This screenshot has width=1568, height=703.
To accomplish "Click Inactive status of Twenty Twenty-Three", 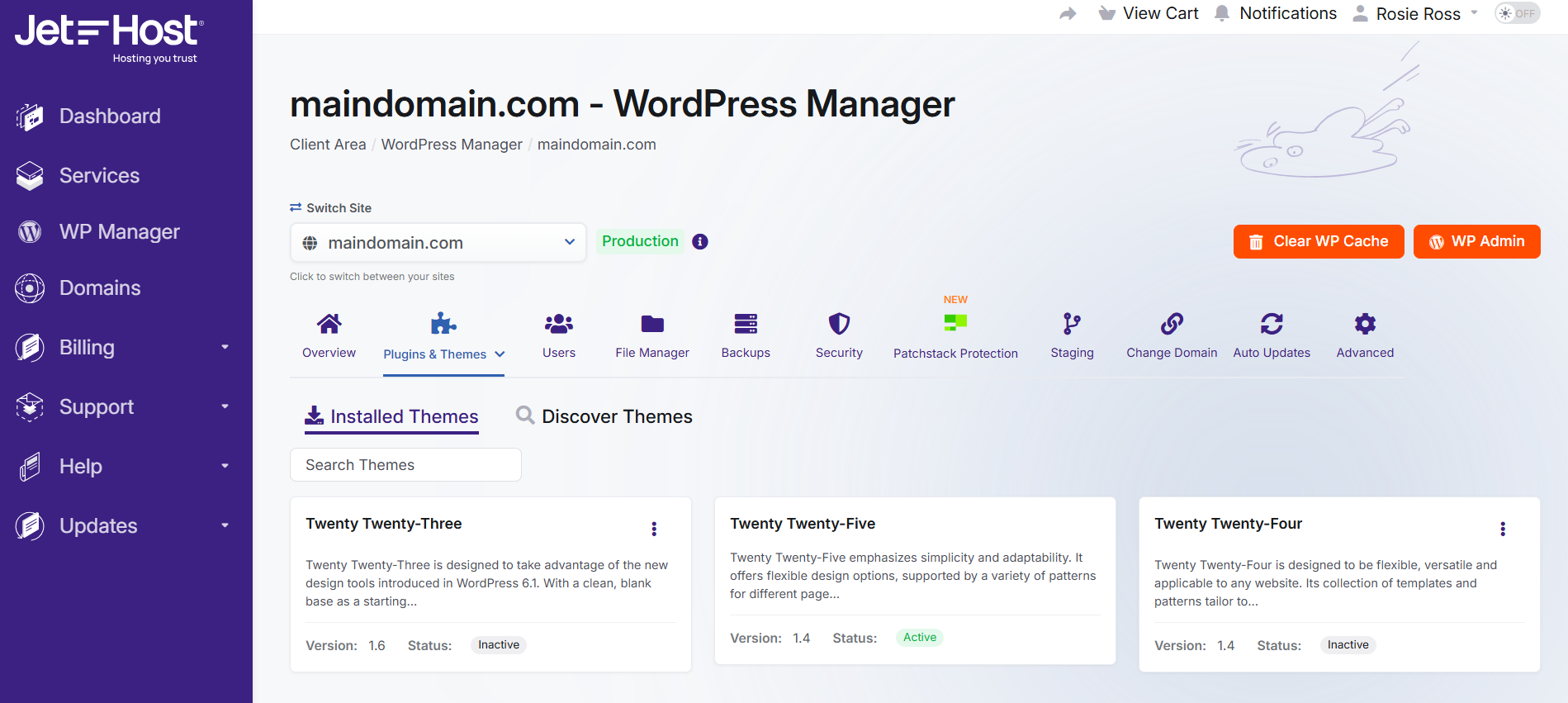I will click(499, 645).
